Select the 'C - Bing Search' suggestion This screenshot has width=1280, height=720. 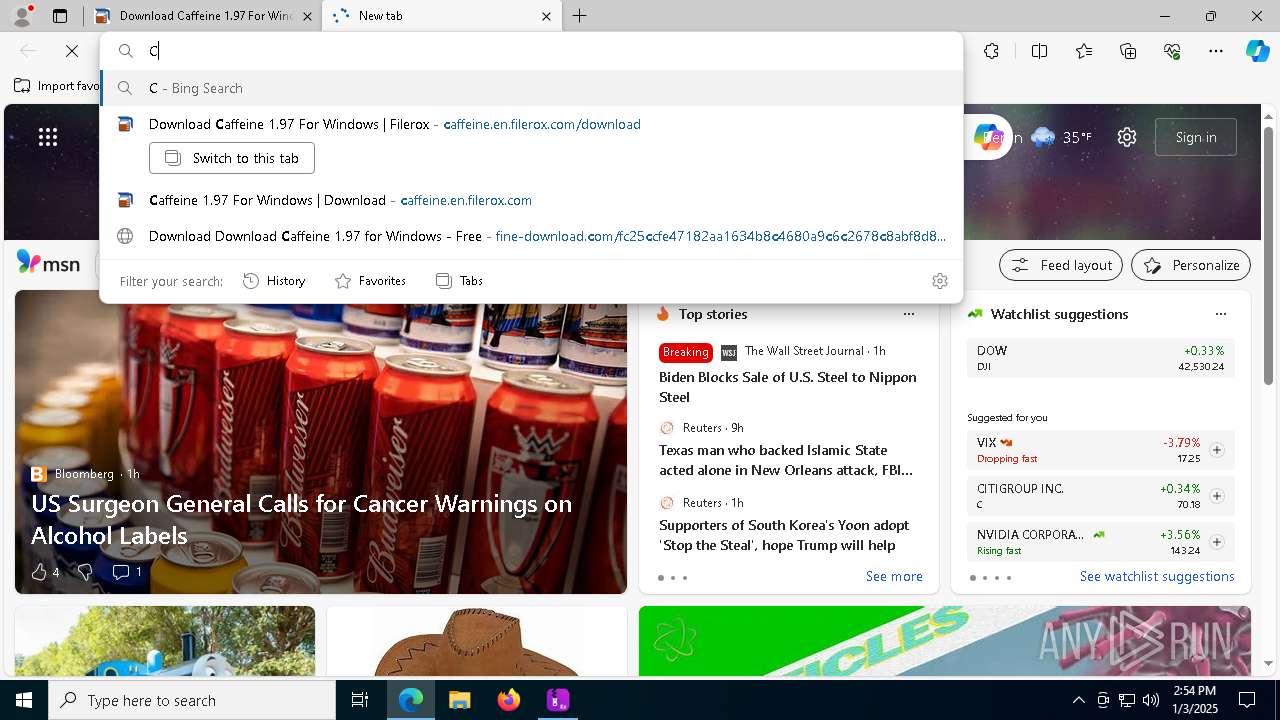click(x=531, y=88)
